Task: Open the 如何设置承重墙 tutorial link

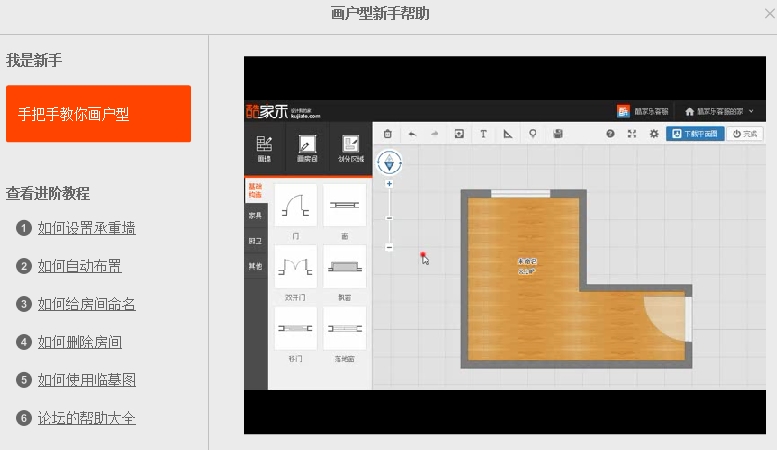Action: pos(87,228)
